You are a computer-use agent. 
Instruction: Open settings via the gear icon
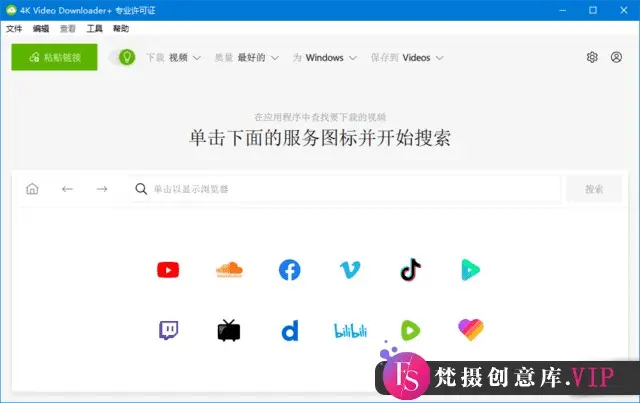click(x=592, y=57)
